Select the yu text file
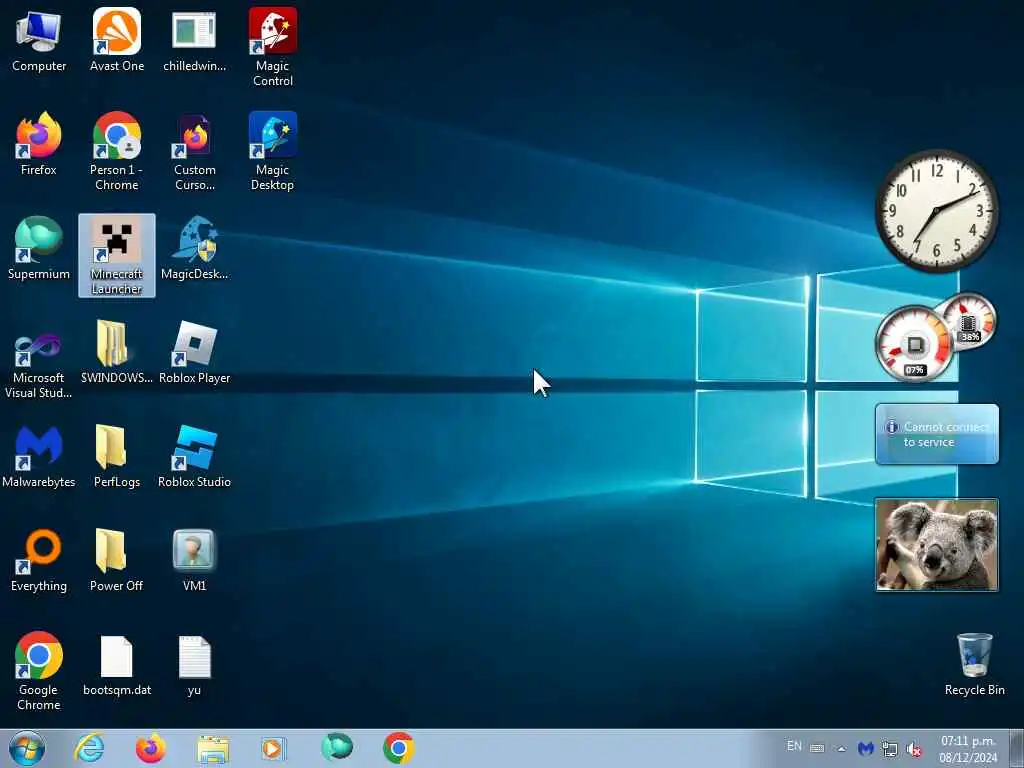This screenshot has width=1024, height=768. (x=195, y=665)
